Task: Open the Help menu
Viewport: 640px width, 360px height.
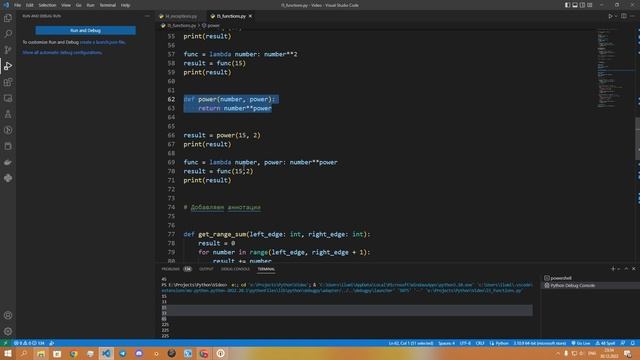Action: [125, 5]
